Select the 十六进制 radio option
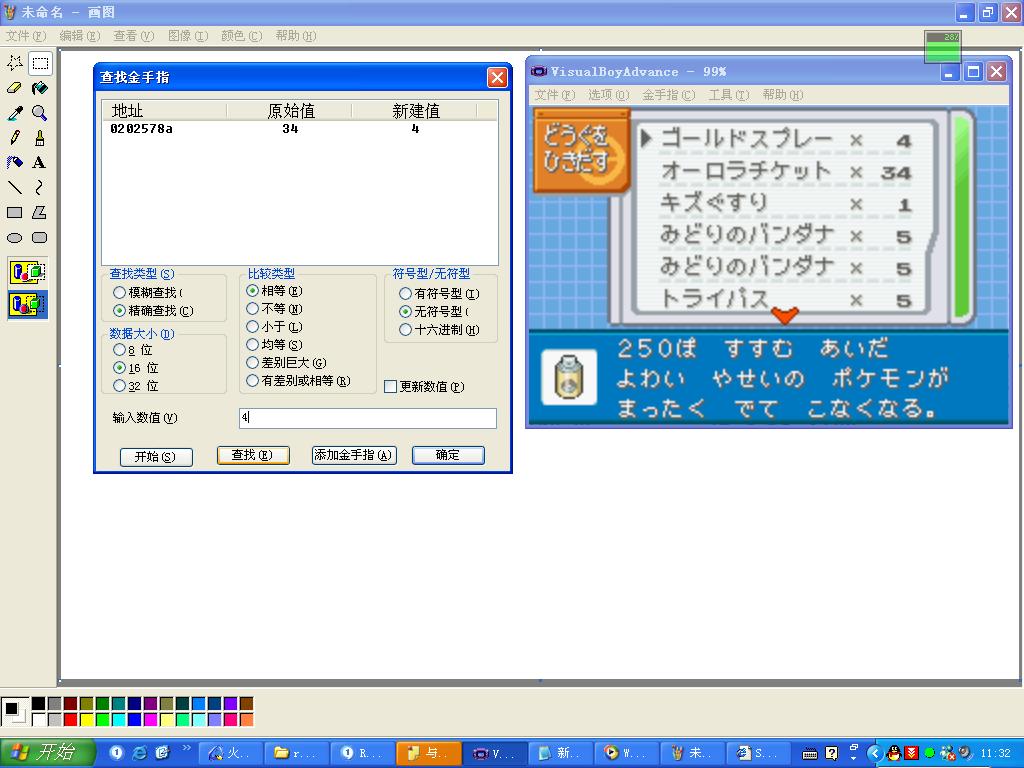This screenshot has height=768, width=1024. coord(405,330)
